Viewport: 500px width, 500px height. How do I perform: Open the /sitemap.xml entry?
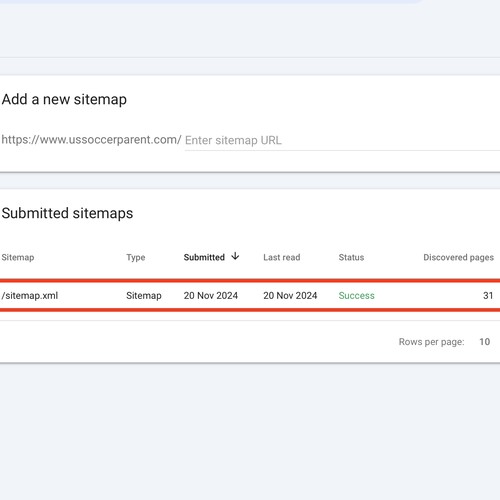click(30, 295)
